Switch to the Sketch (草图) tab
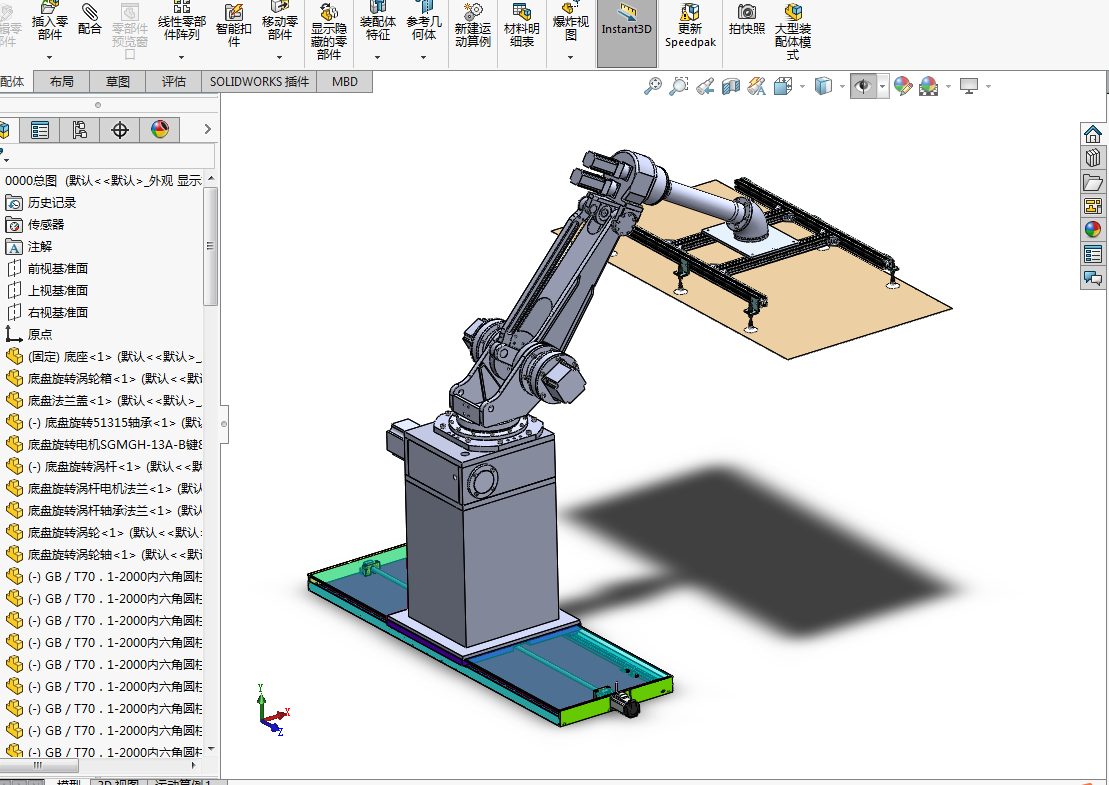Image resolution: width=1109 pixels, height=785 pixels. [x=117, y=81]
